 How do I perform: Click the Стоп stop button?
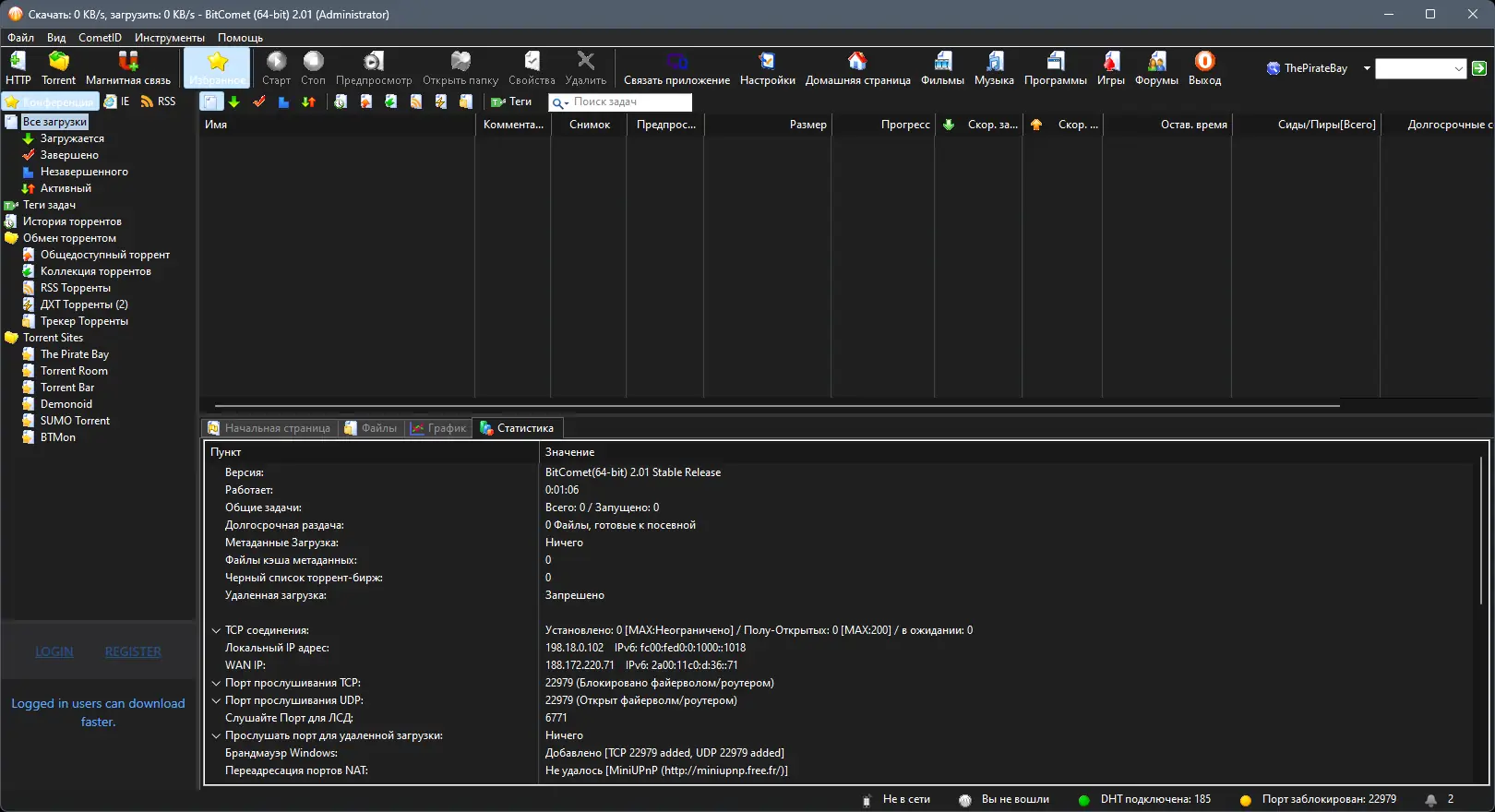(313, 67)
